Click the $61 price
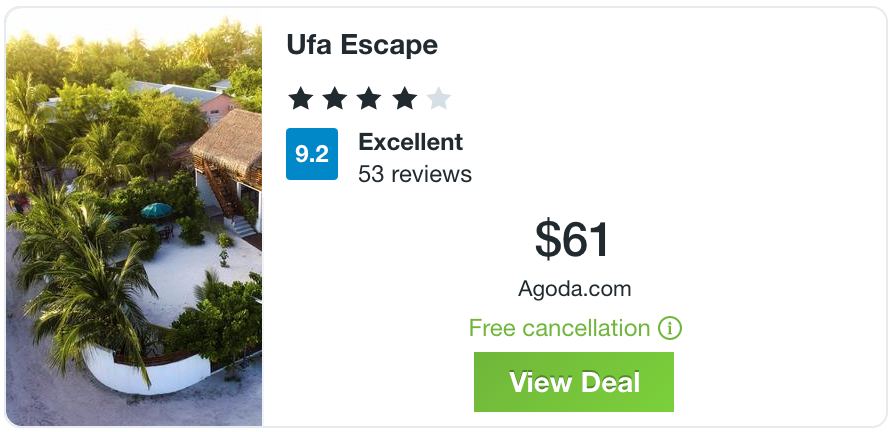Image resolution: width=894 pixels, height=432 pixels. click(x=573, y=239)
